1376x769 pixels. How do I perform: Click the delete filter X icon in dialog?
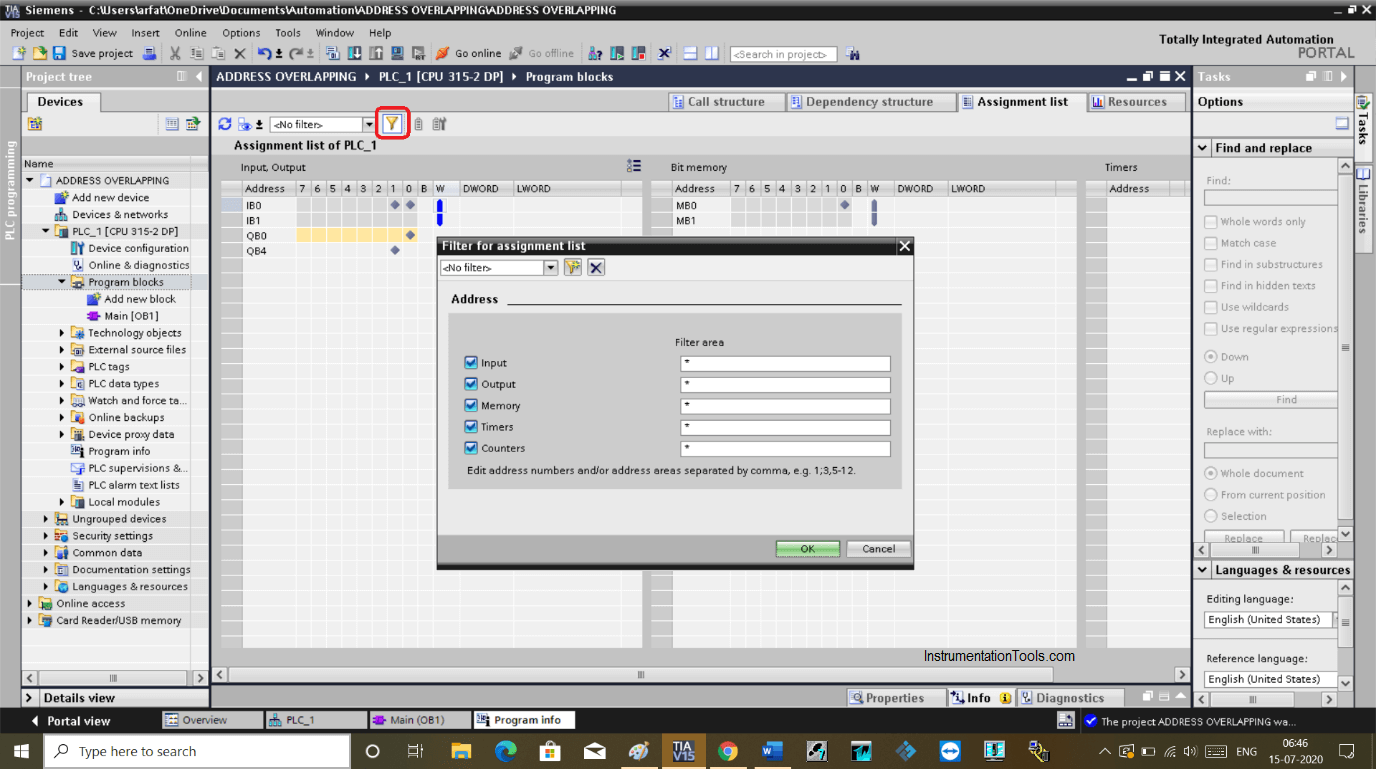[596, 267]
